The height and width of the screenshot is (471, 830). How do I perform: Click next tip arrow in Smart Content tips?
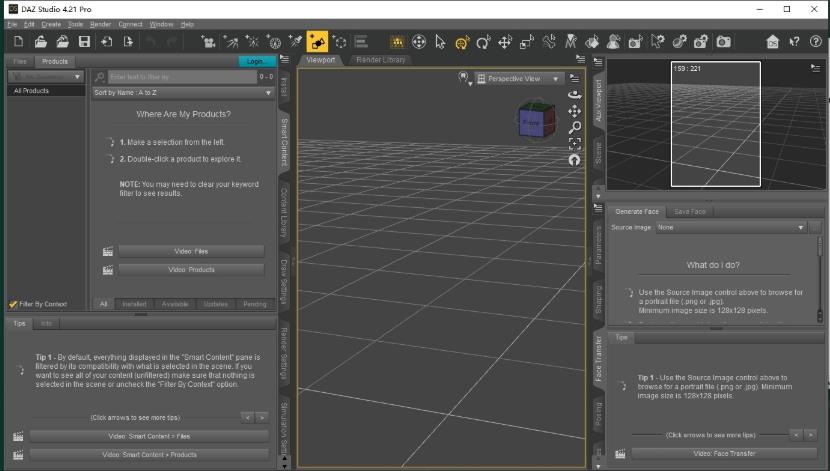pyautogui.click(x=261, y=418)
